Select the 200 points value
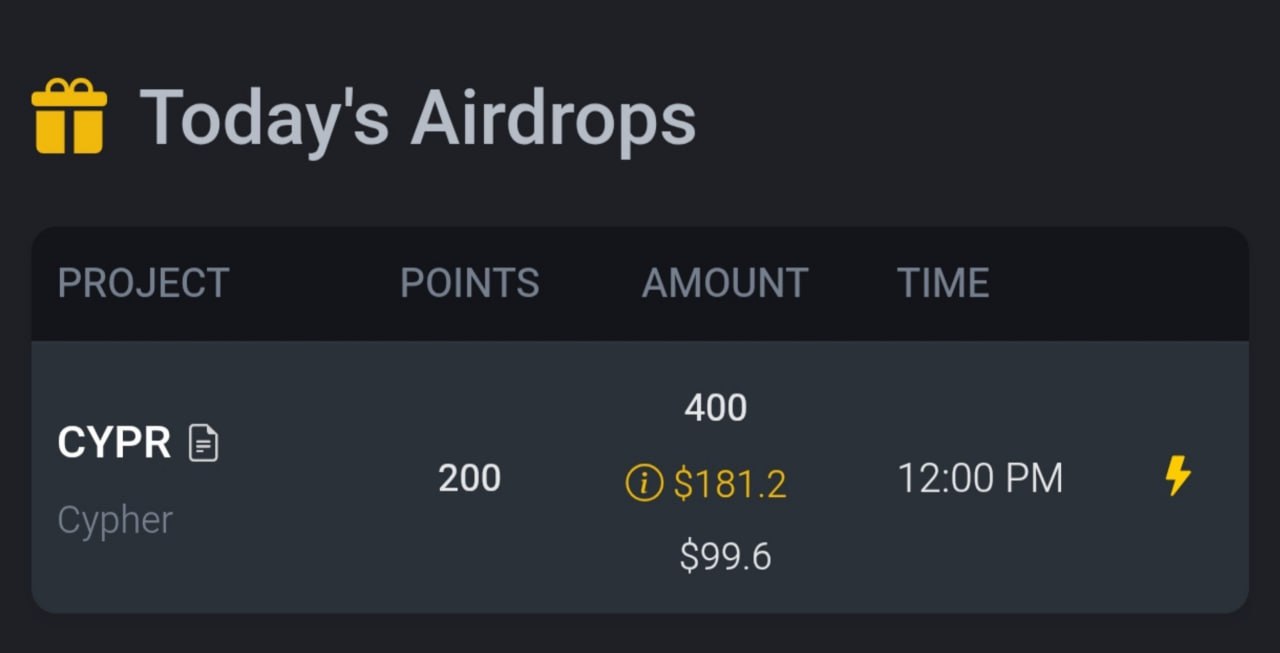The height and width of the screenshot is (653, 1280). (469, 479)
